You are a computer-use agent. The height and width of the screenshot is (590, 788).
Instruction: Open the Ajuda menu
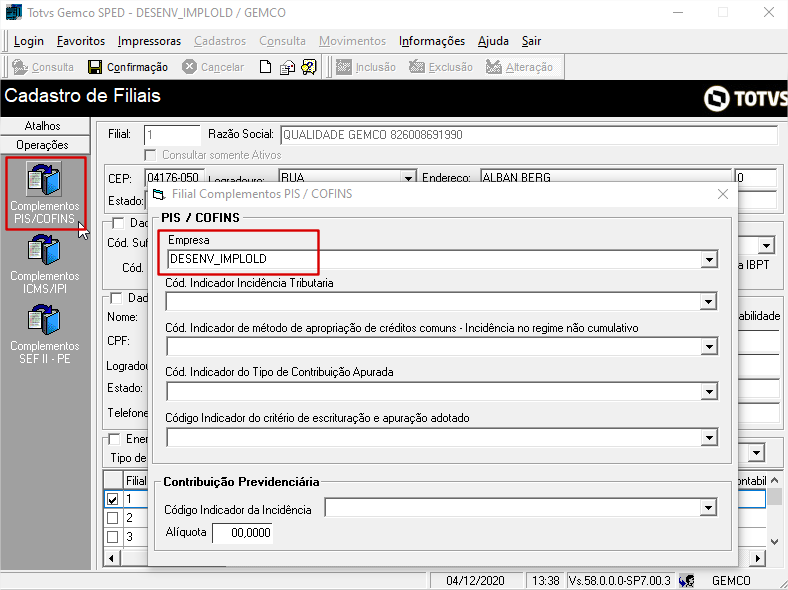click(x=493, y=41)
